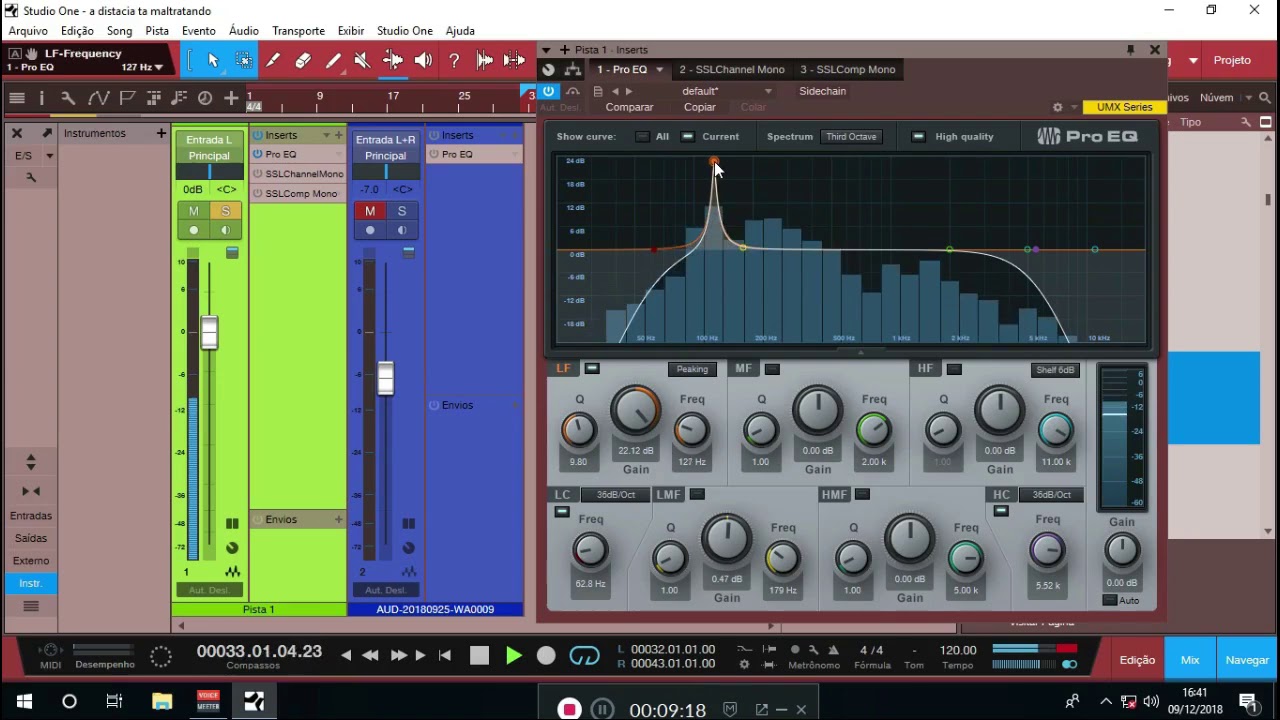
Task: Start playback with the Play button
Action: pos(513,656)
